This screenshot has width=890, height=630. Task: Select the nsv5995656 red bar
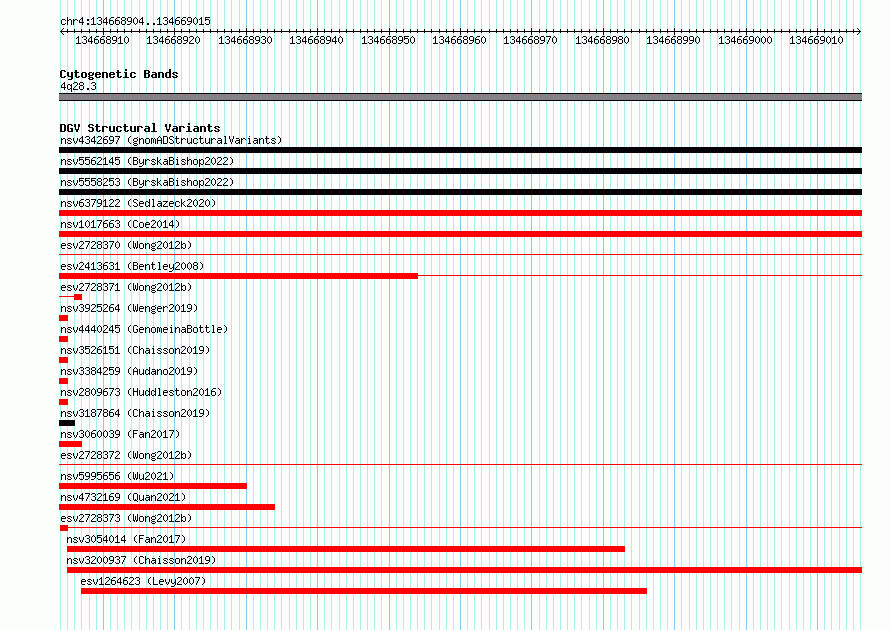point(153,486)
